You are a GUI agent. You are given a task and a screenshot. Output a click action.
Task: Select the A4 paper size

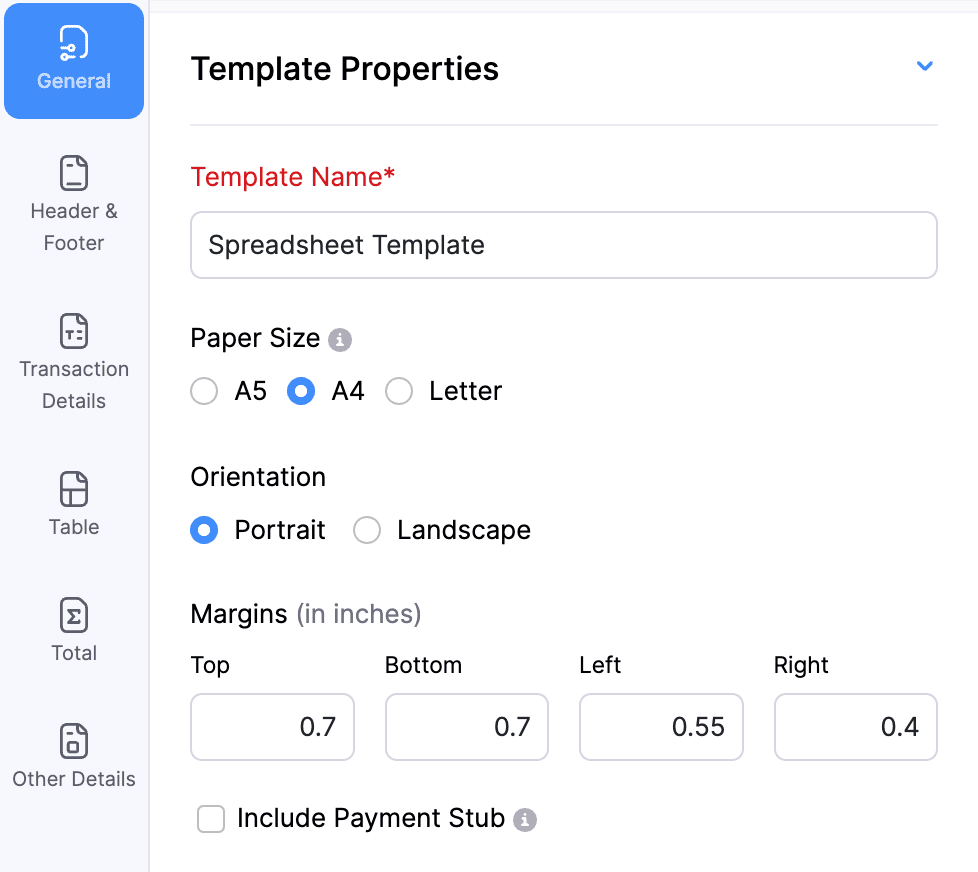tap(301, 391)
